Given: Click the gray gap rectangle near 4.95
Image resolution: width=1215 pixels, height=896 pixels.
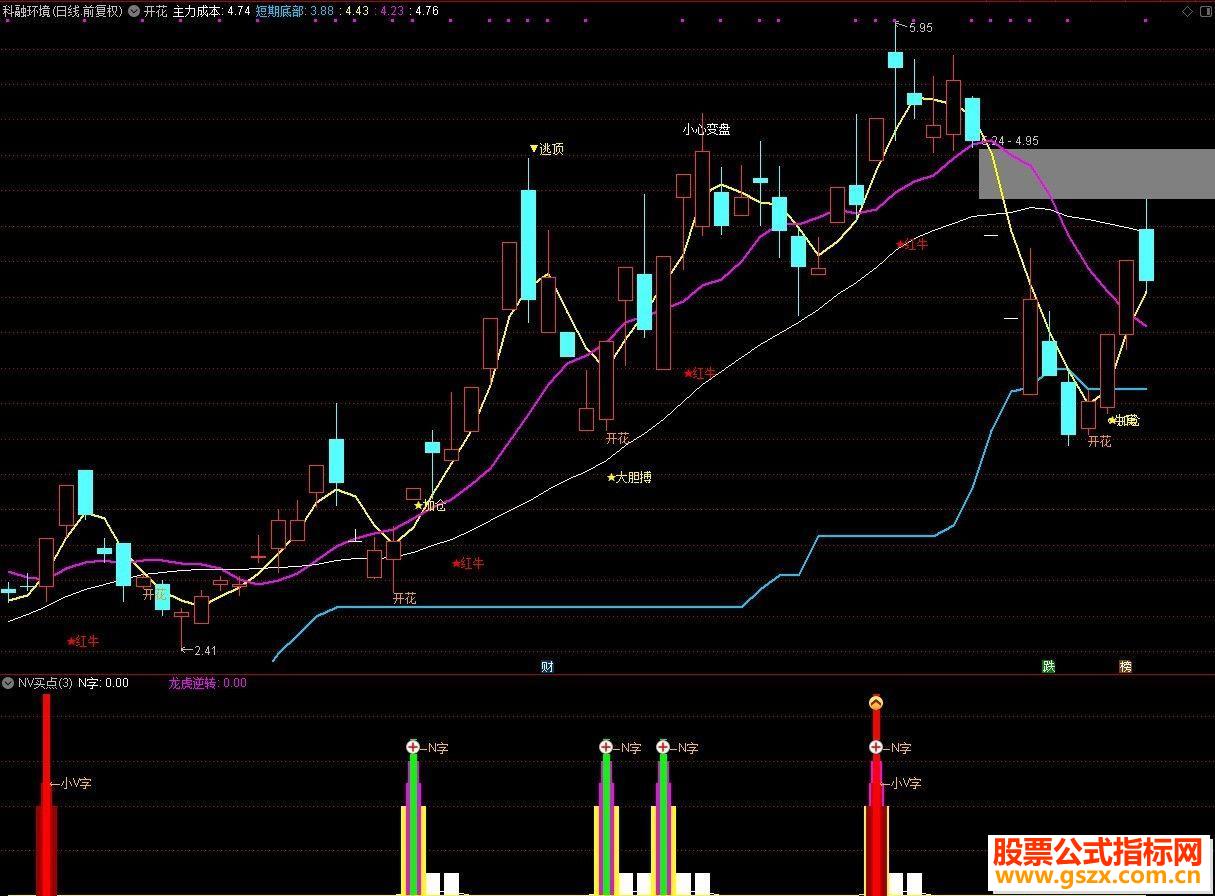Looking at the screenshot, I should [x=1096, y=174].
